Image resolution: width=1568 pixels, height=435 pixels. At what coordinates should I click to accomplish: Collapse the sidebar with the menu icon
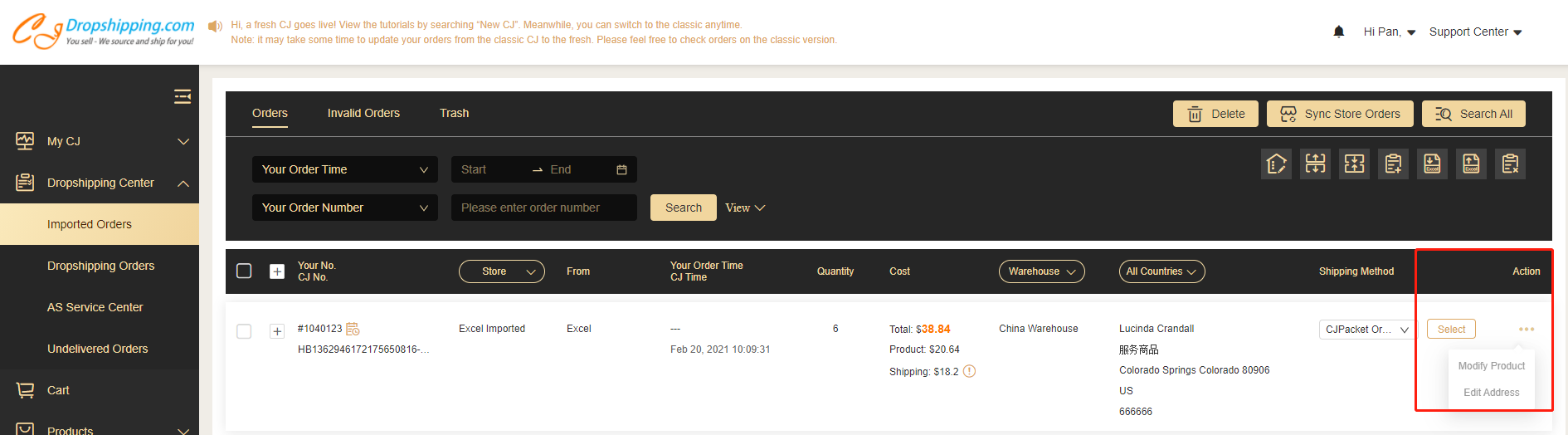pyautogui.click(x=183, y=97)
